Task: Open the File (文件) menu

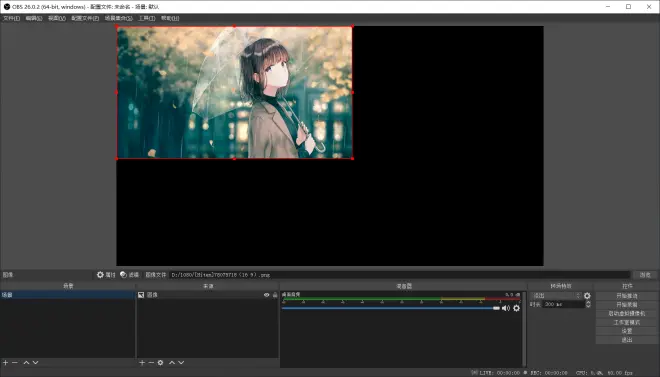Action: (11, 18)
